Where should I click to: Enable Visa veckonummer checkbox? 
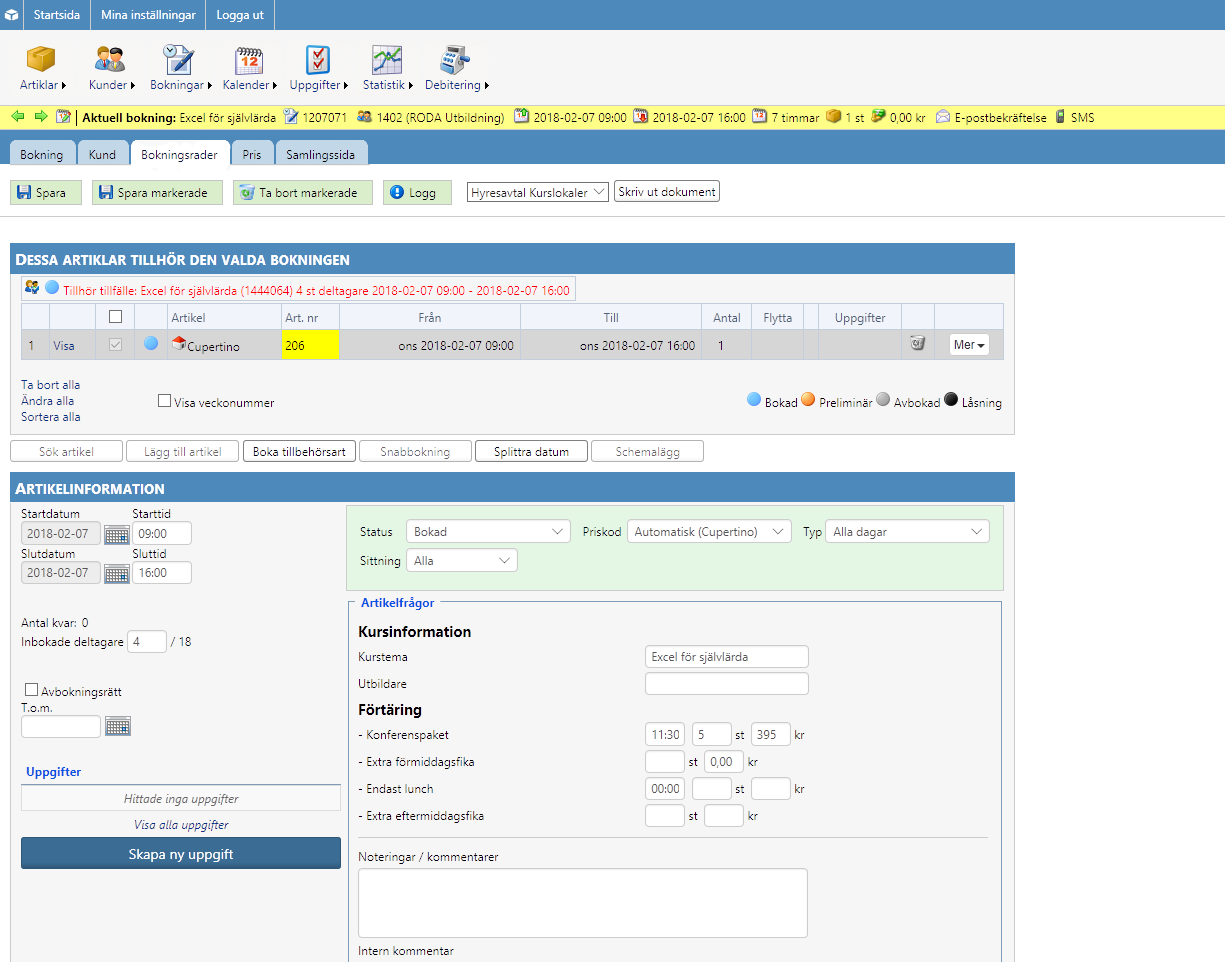[165, 402]
